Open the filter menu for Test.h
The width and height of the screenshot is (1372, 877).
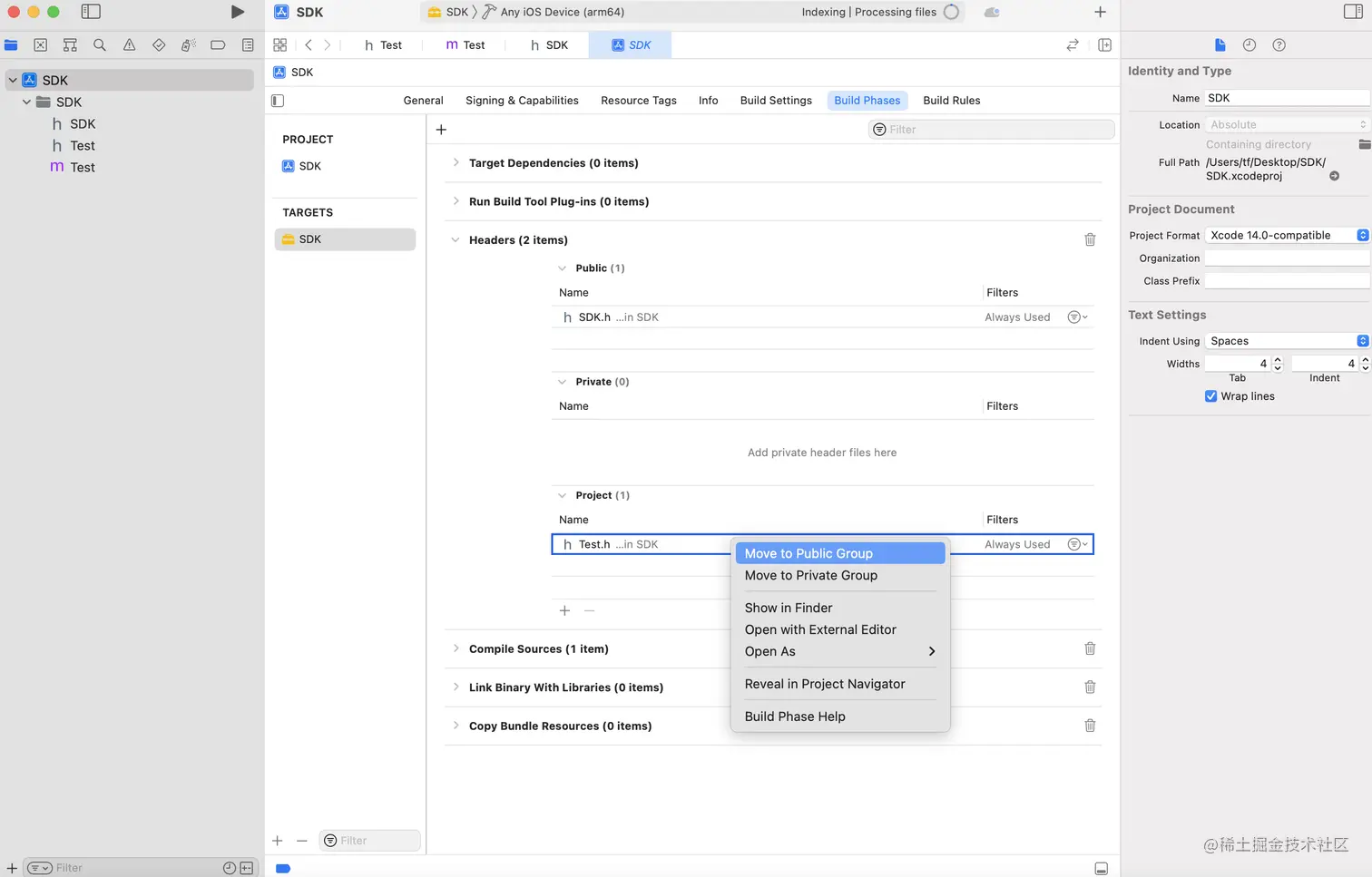(1077, 544)
